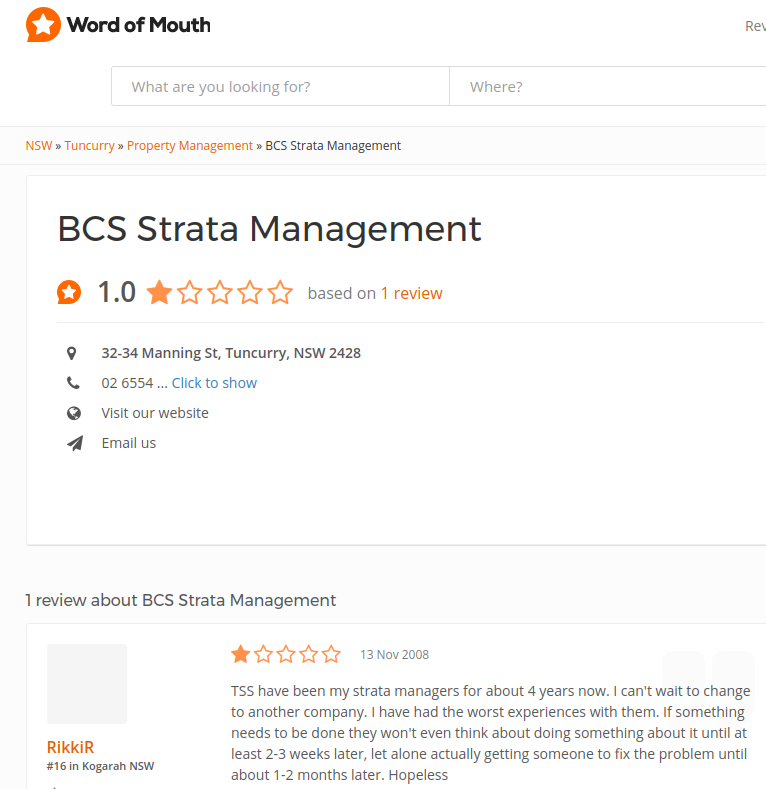Screen dimensions: 766x789
Task: Click the paper plane email icon
Action: pos(75,443)
